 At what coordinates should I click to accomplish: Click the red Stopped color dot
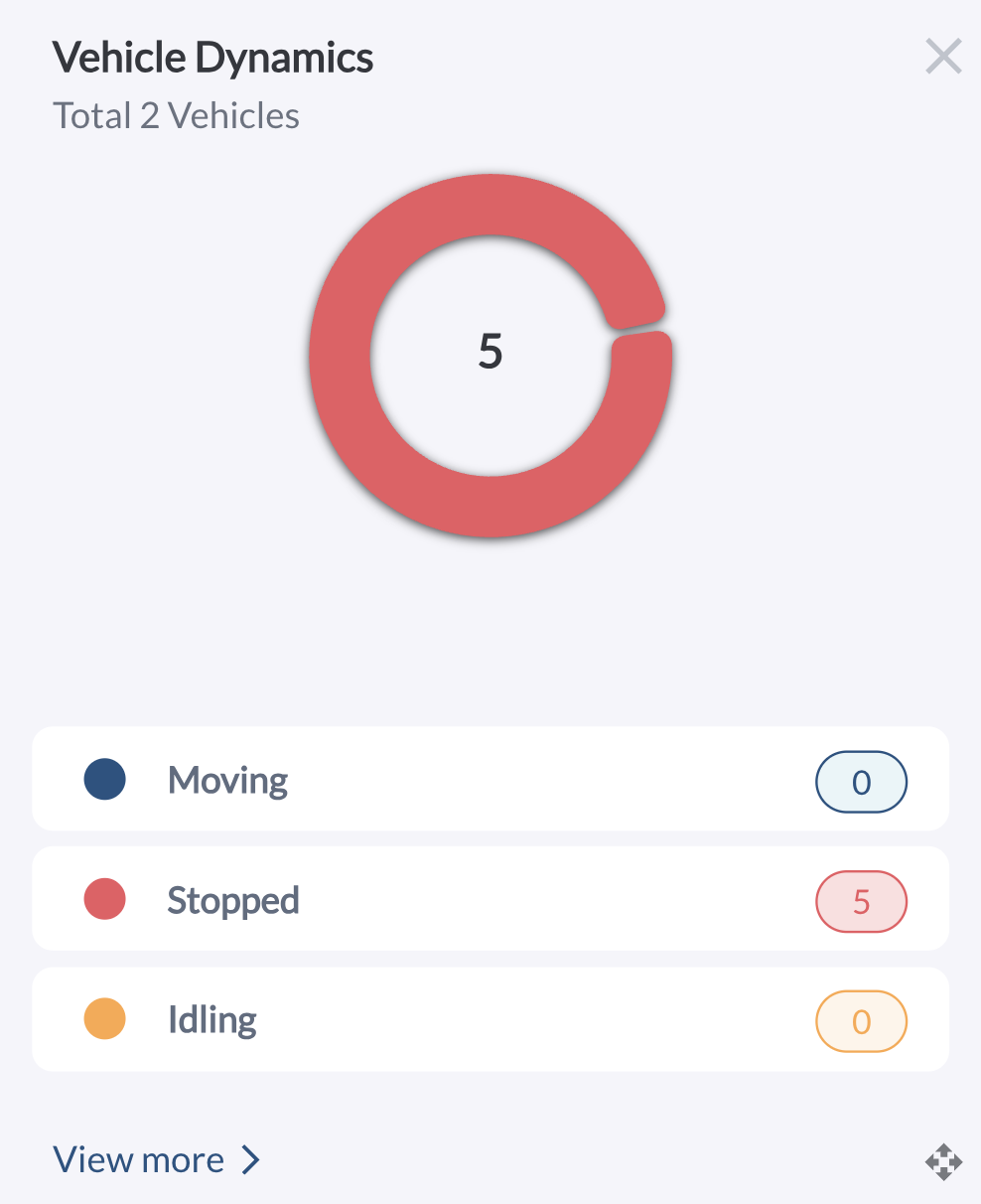[104, 900]
